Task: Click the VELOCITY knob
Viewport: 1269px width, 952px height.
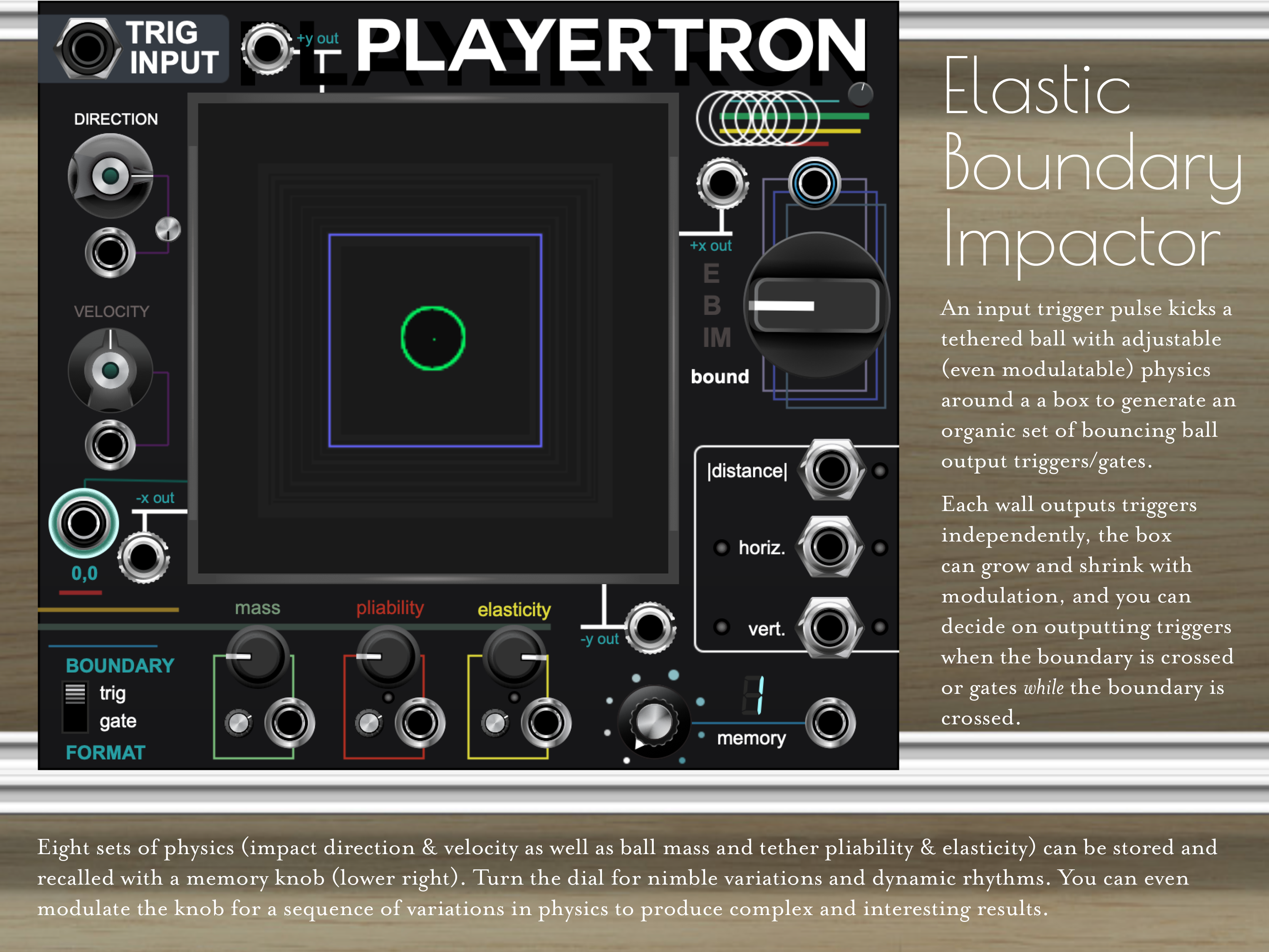Action: (x=110, y=370)
